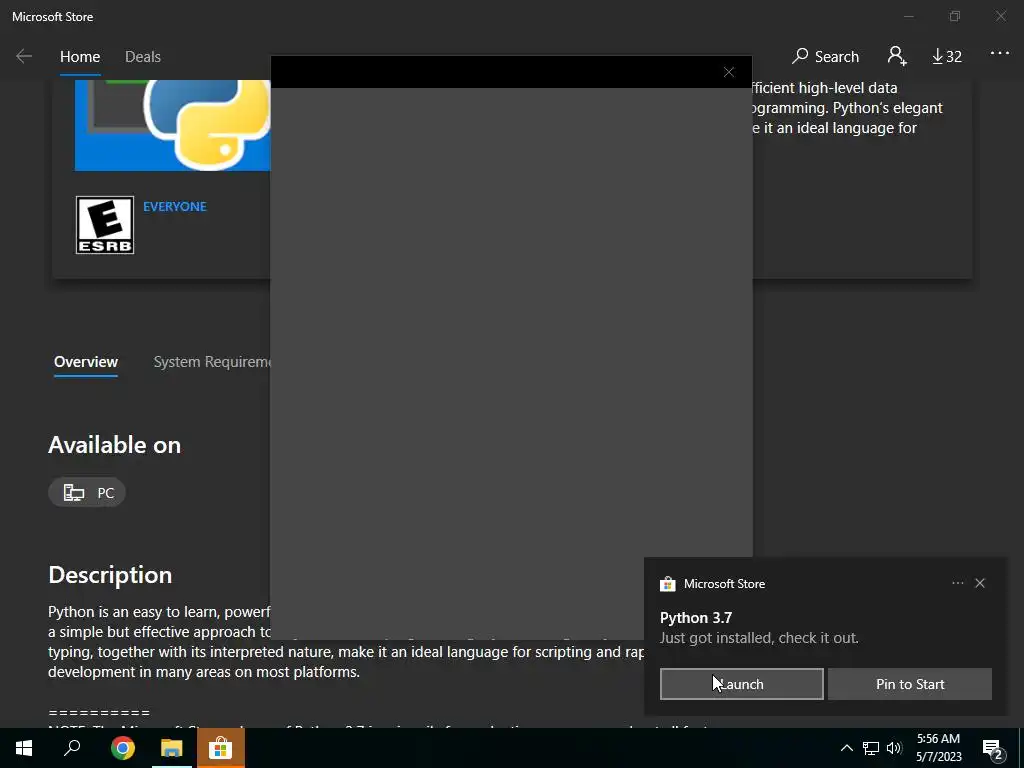This screenshot has width=1024, height=768.
Task: Open File Explorer from the taskbar
Action: click(171, 748)
